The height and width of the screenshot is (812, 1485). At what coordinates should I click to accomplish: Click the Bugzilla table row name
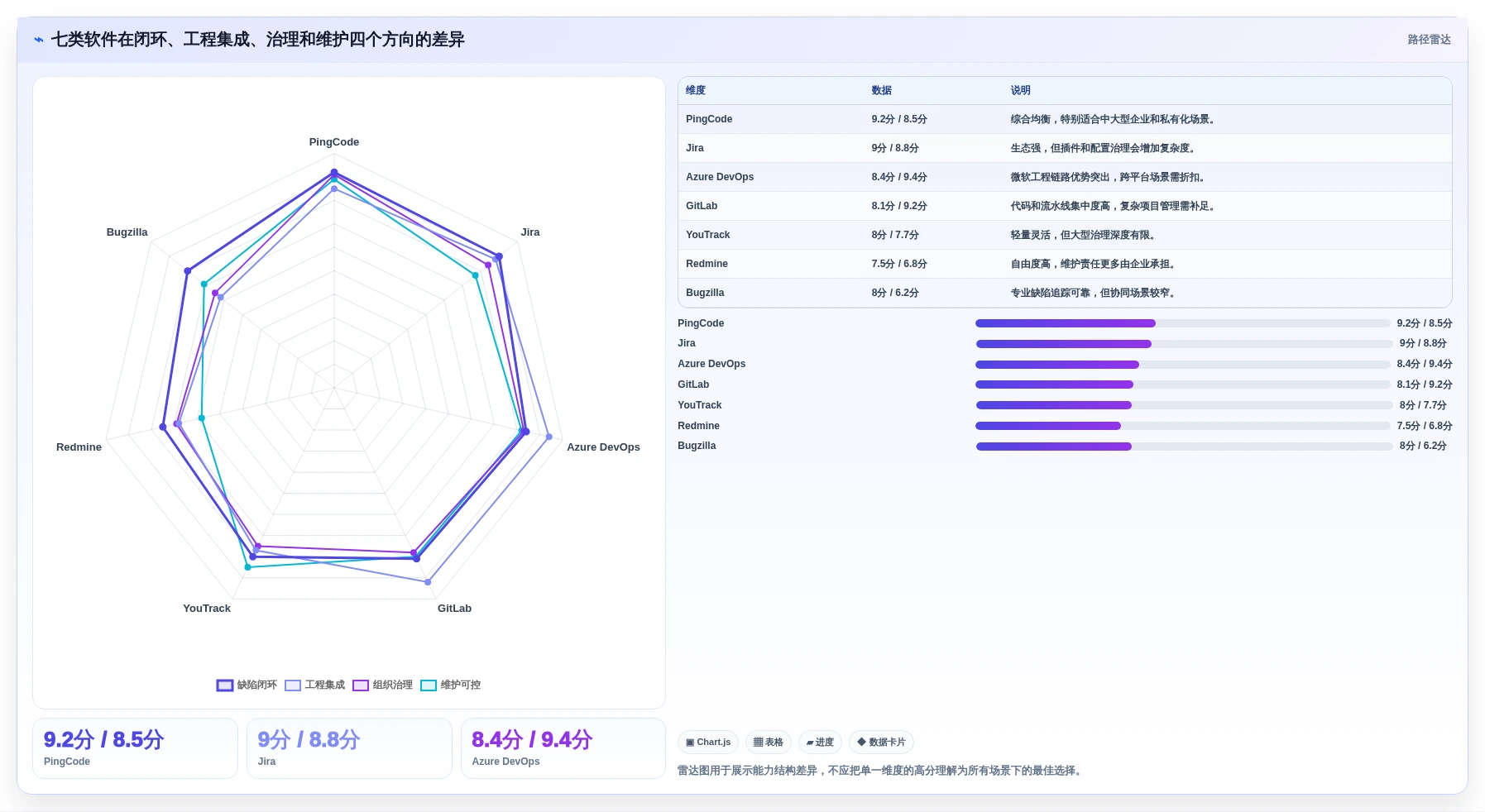[x=705, y=293]
